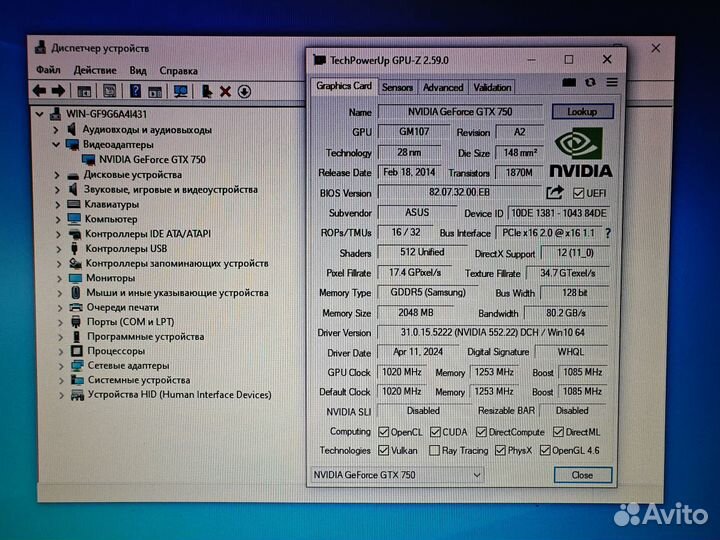720x540 pixels.
Task: Click the GPU-Z title bar chip icon
Action: click(x=320, y=60)
